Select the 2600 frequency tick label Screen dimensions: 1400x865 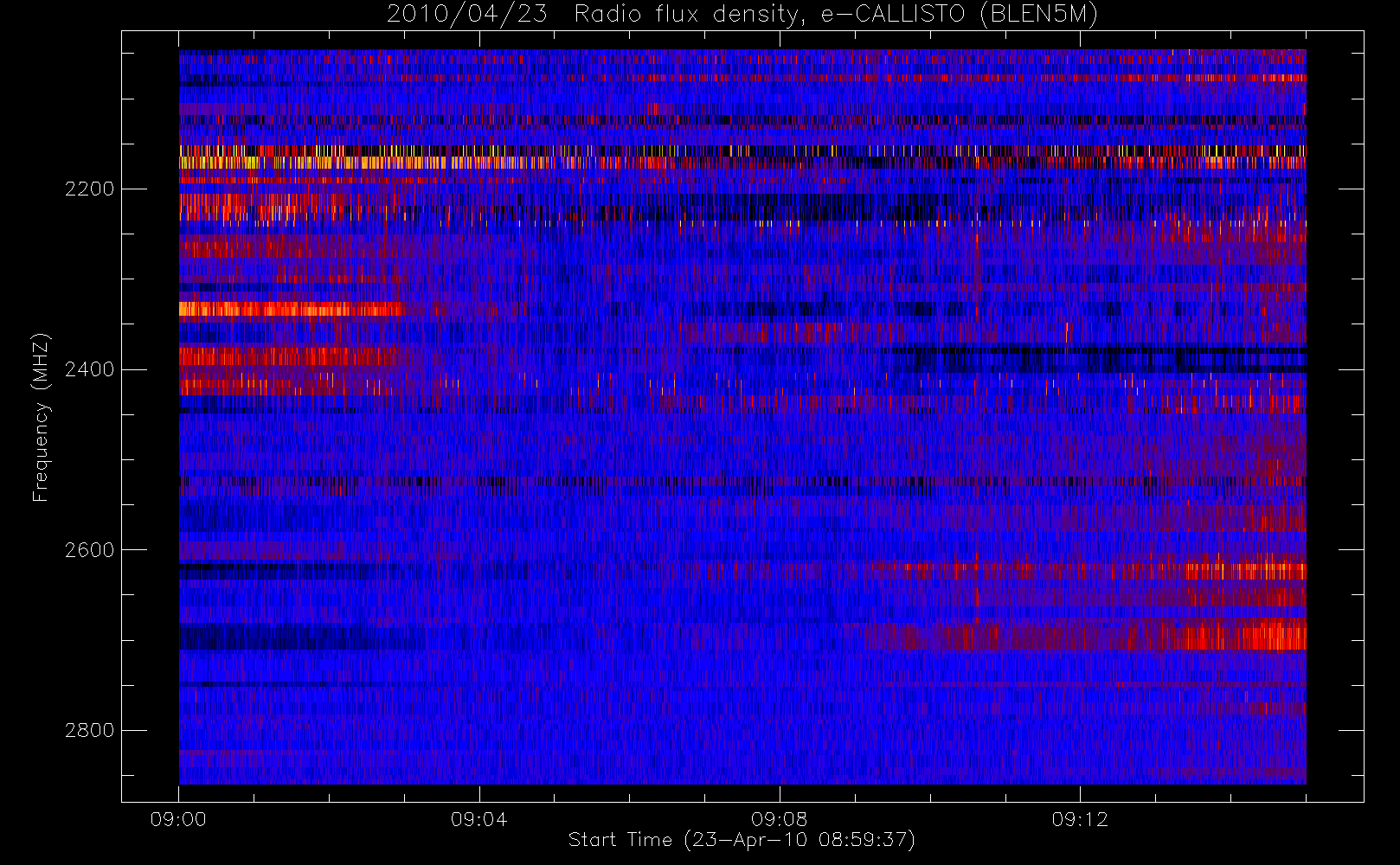point(89,551)
